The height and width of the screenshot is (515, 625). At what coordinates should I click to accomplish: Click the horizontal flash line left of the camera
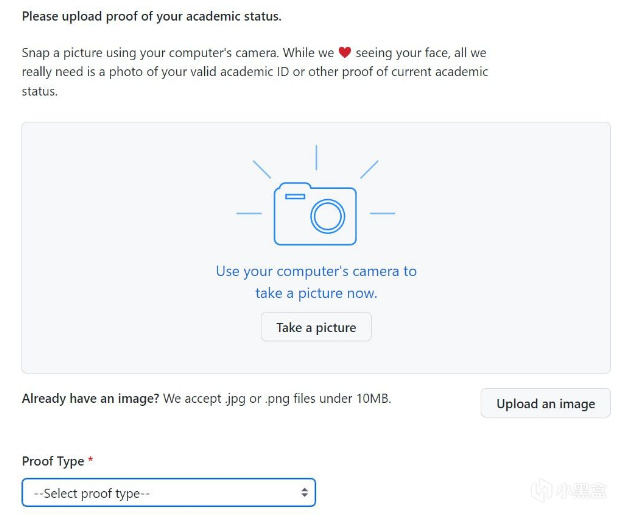[249, 213]
